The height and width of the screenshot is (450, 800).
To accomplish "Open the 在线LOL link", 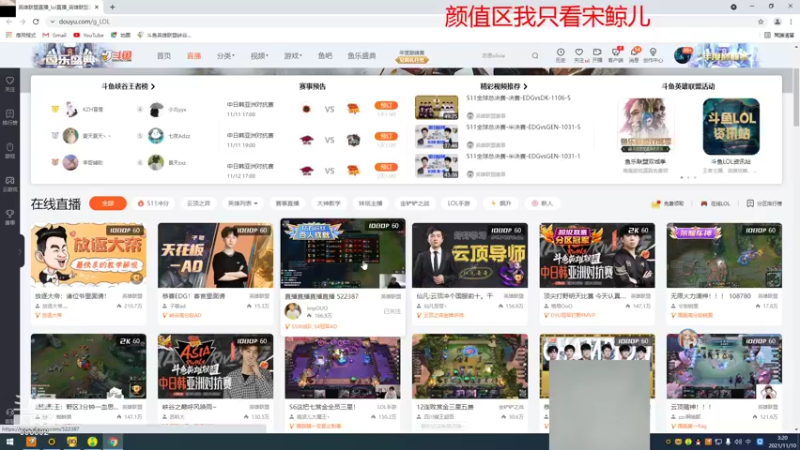I will pyautogui.click(x=715, y=204).
